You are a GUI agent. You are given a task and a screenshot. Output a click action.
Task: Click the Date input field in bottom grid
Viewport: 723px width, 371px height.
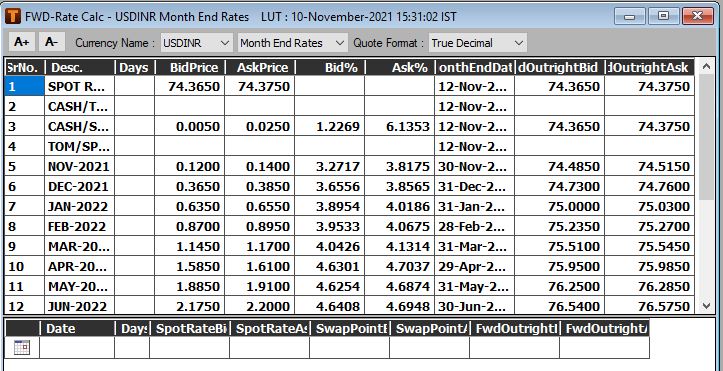pos(77,347)
